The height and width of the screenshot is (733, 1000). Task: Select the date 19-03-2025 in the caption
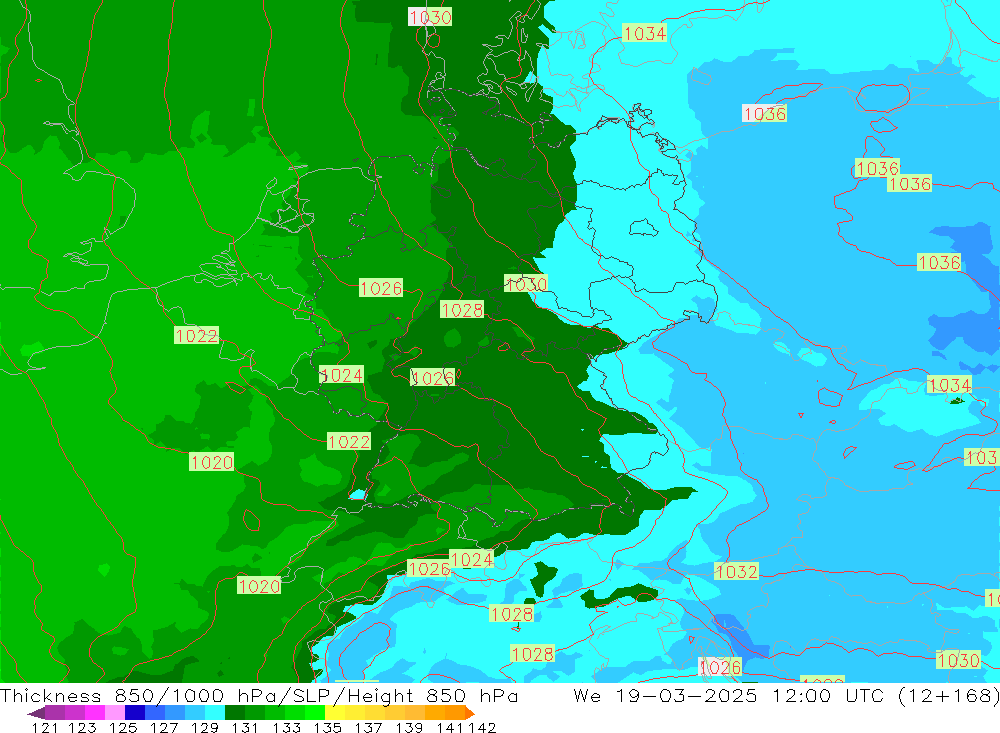click(686, 695)
